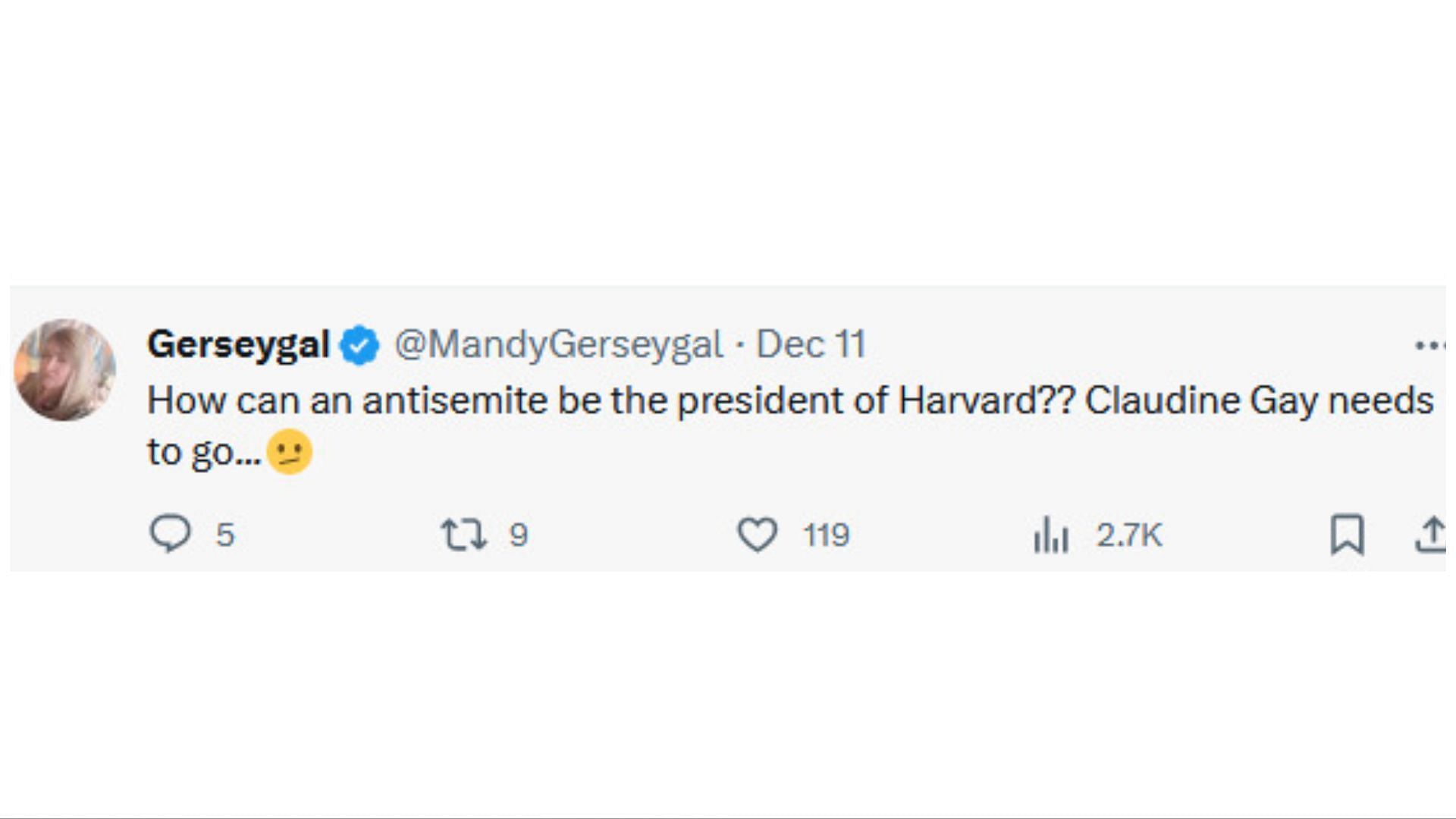Repost the tweet using the retweet icon
The width and height of the screenshot is (1456, 819).
coord(464,534)
